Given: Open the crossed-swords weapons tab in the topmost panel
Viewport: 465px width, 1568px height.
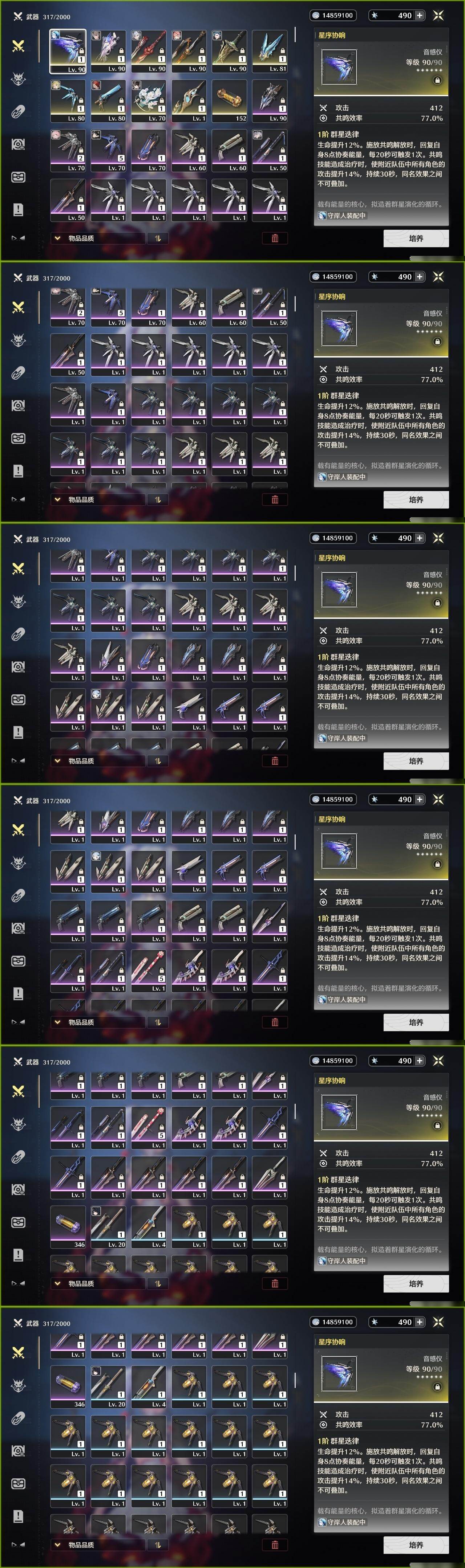Looking at the screenshot, I should [x=18, y=46].
